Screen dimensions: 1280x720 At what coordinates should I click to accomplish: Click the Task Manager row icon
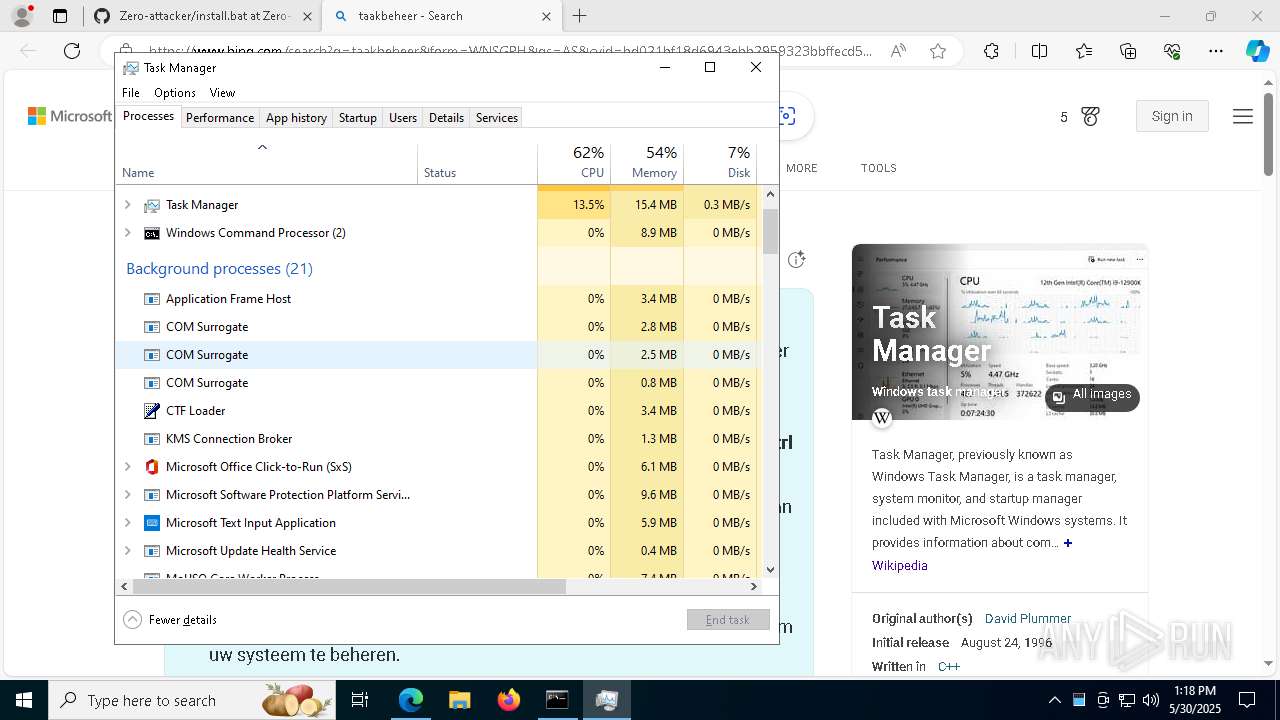click(152, 205)
